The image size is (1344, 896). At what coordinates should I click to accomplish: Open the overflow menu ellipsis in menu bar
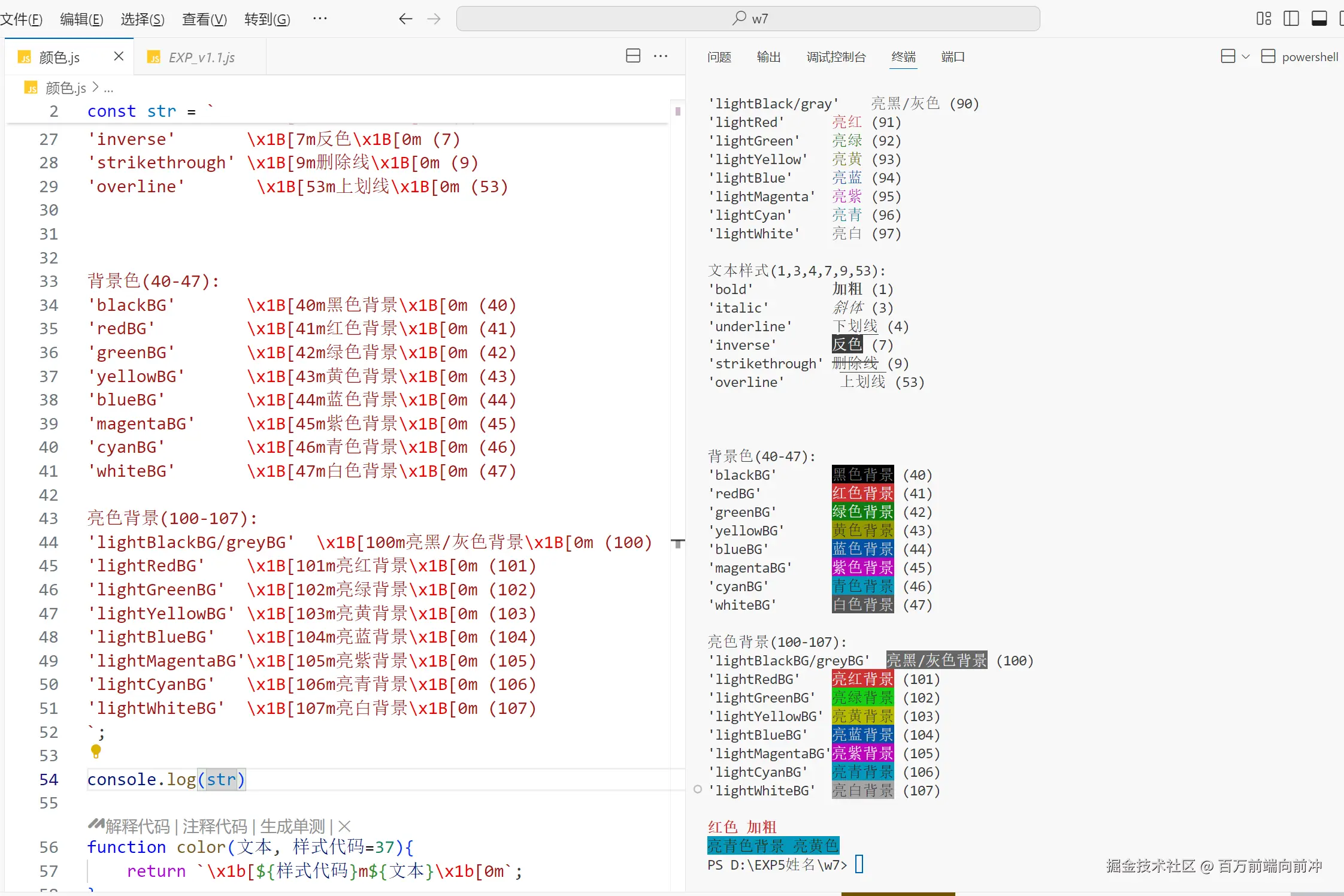click(x=320, y=19)
